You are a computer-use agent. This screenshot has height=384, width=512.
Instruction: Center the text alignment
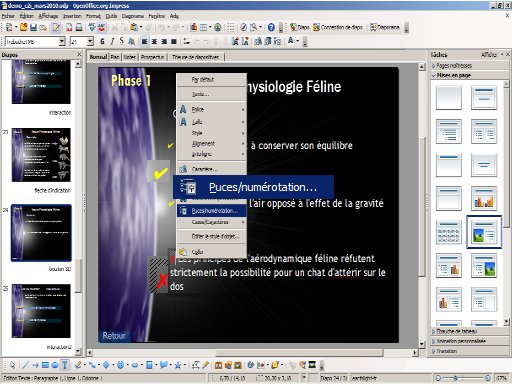point(154,42)
